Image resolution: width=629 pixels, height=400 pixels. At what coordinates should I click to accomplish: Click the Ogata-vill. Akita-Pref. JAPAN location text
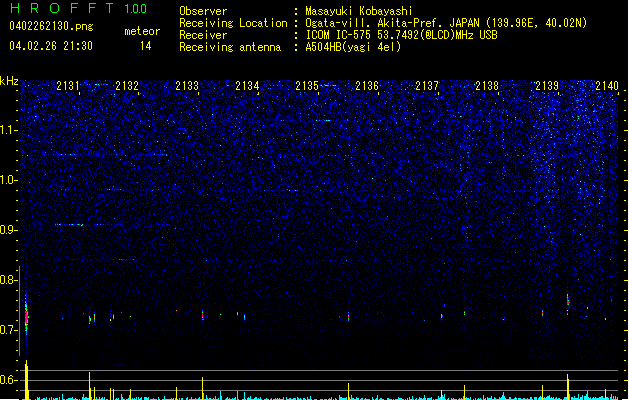[446, 23]
